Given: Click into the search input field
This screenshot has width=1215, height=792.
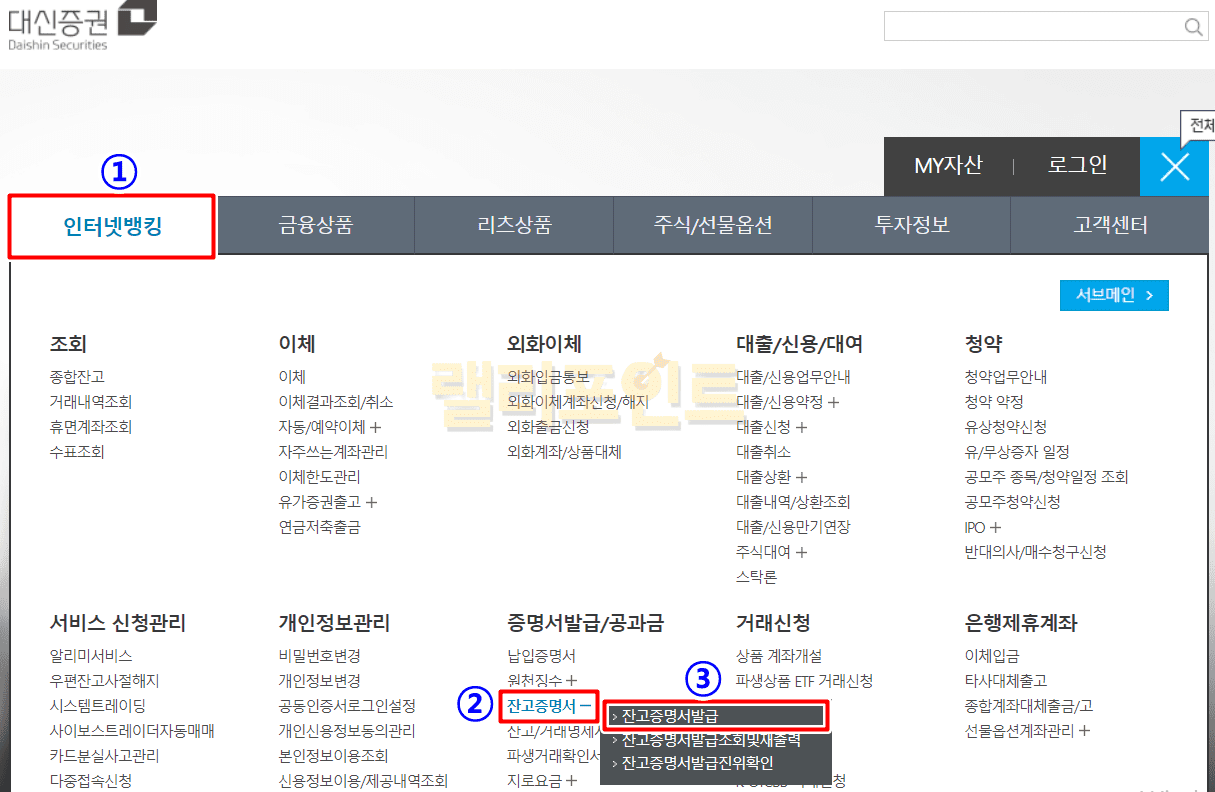Looking at the screenshot, I should pyautogui.click(x=1030, y=27).
